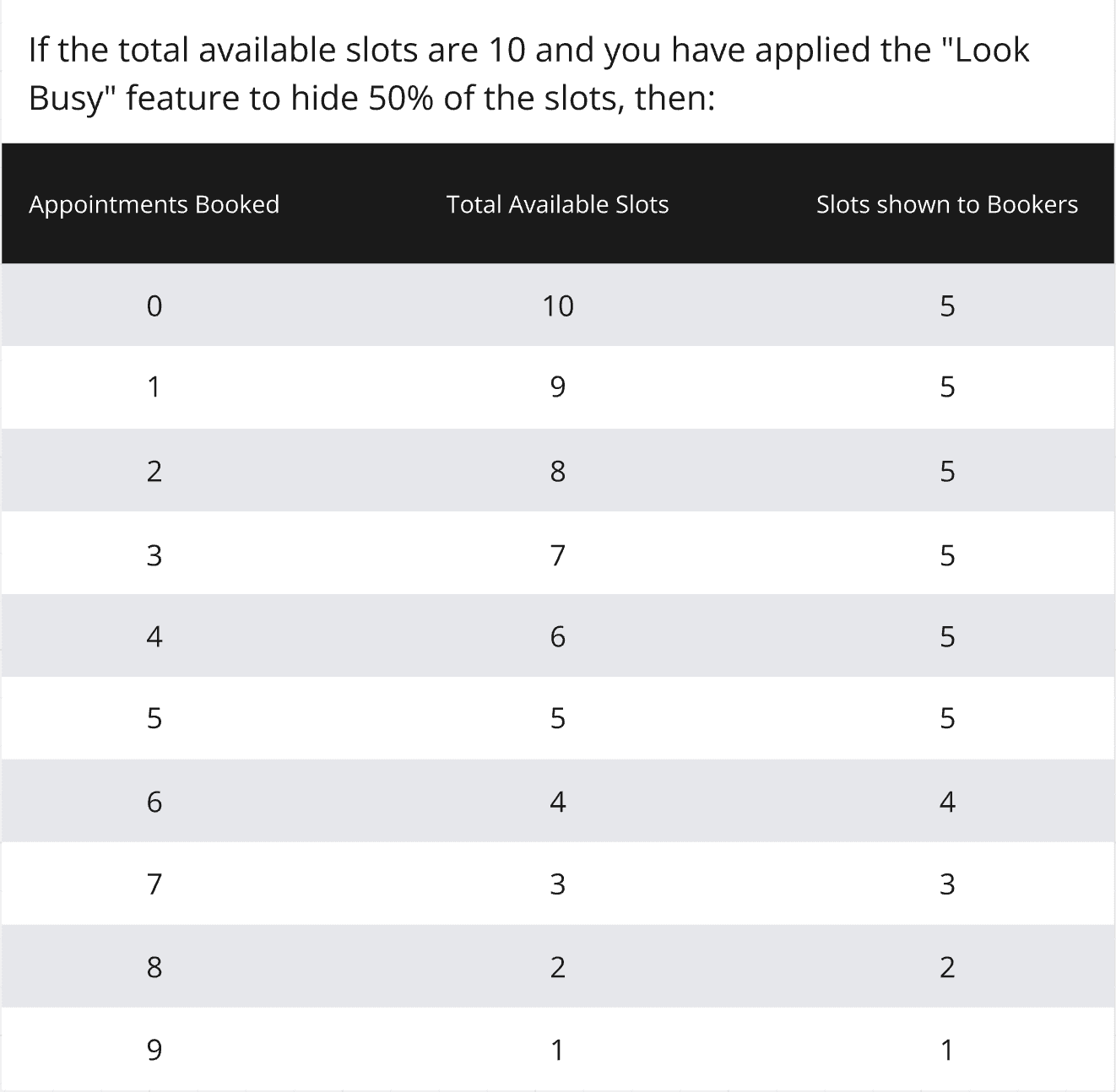This screenshot has height=1092, width=1116.
Task: Click the Slots shown to Bookers header
Action: point(947,204)
